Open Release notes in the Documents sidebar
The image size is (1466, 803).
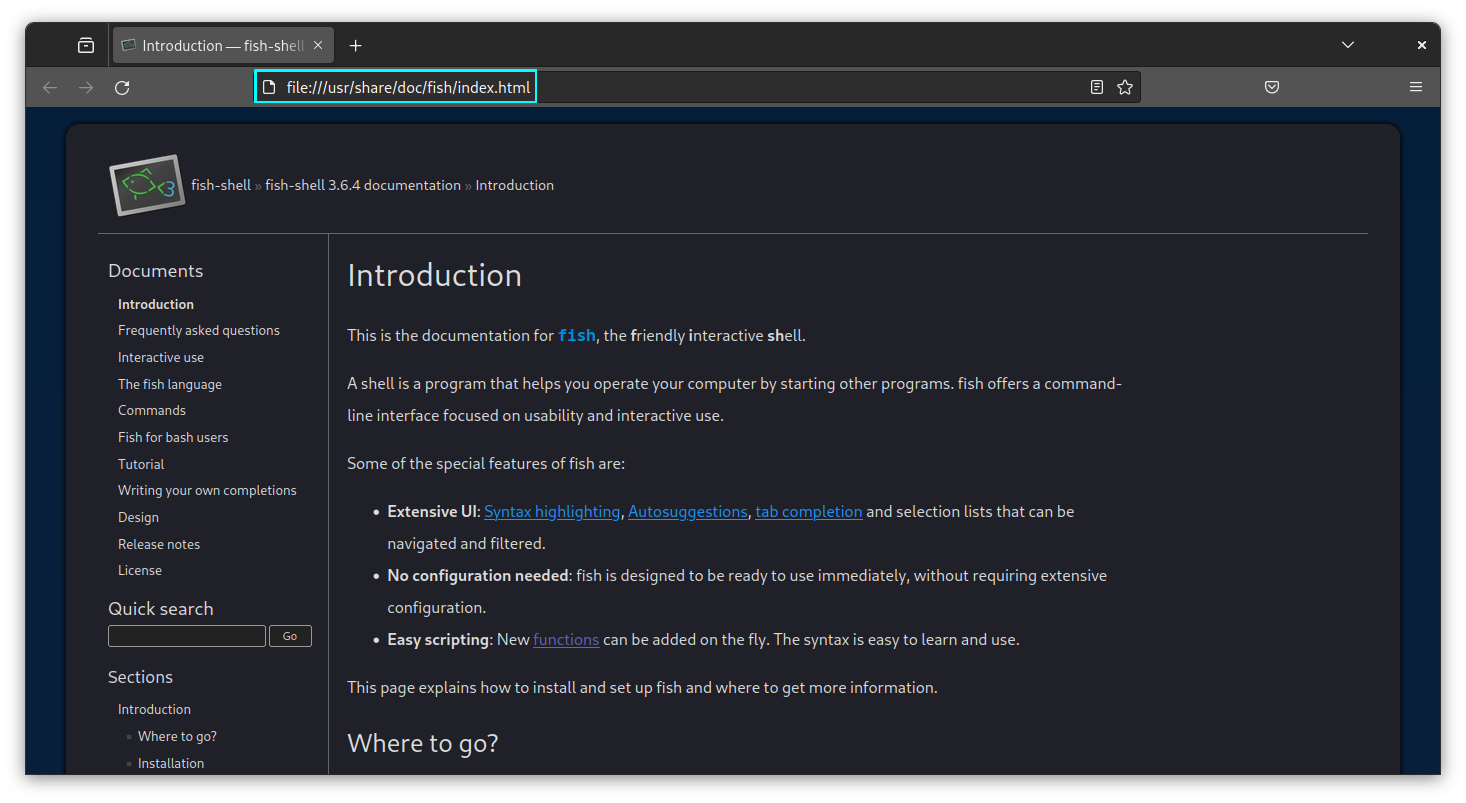tap(158, 543)
